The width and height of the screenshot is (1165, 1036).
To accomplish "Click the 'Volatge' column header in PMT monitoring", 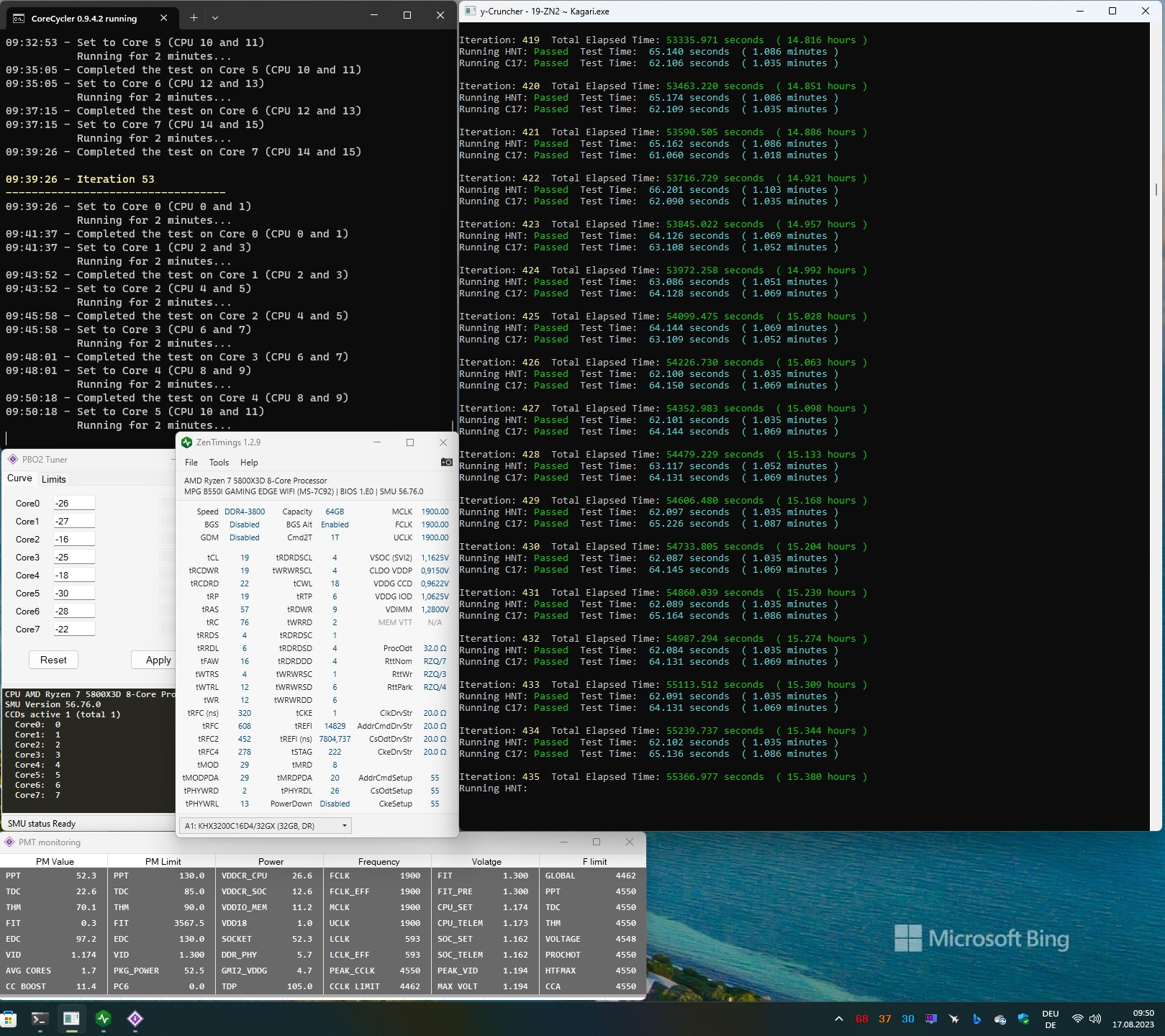I will click(x=486, y=861).
